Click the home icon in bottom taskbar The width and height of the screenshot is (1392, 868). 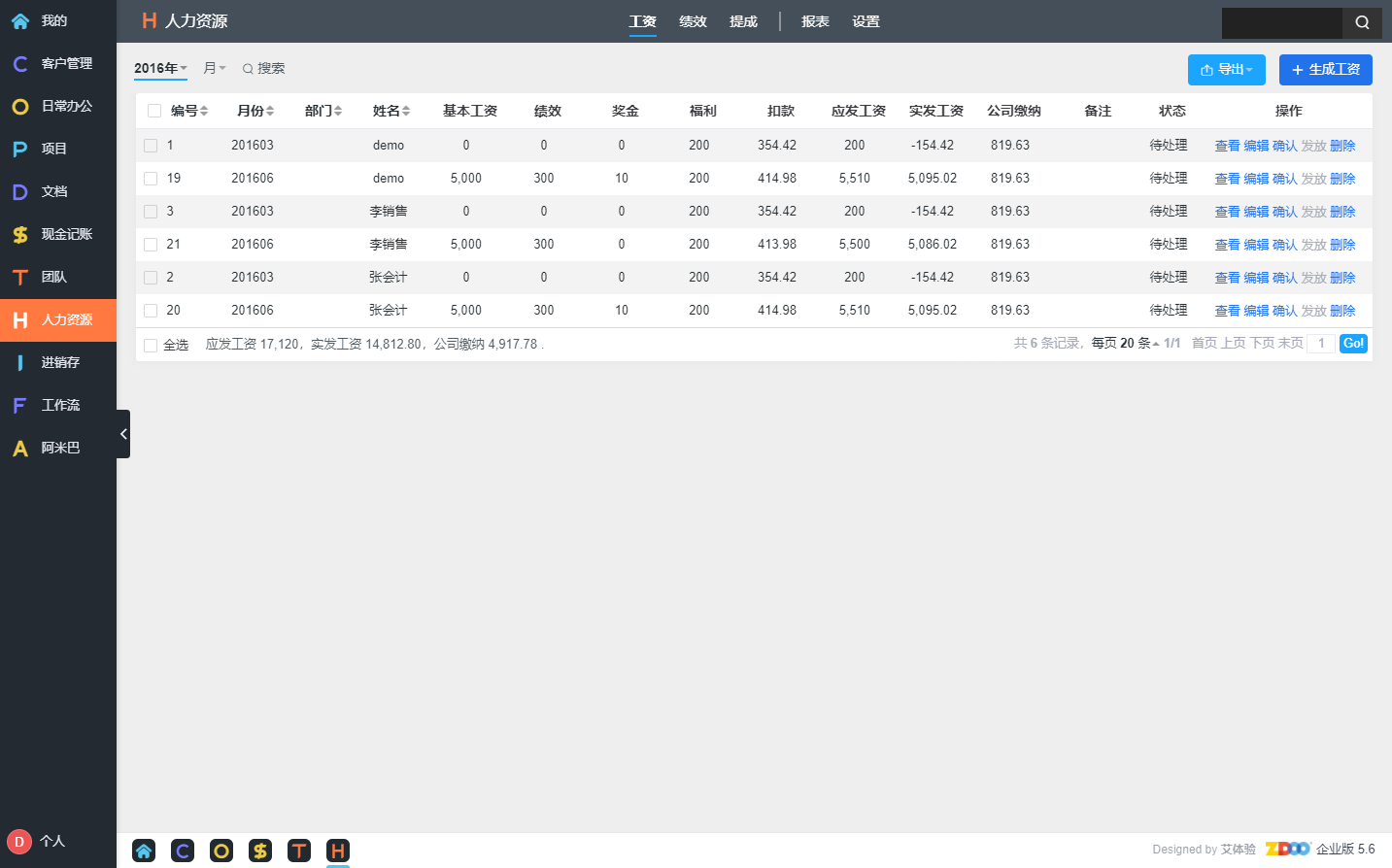pyautogui.click(x=144, y=851)
